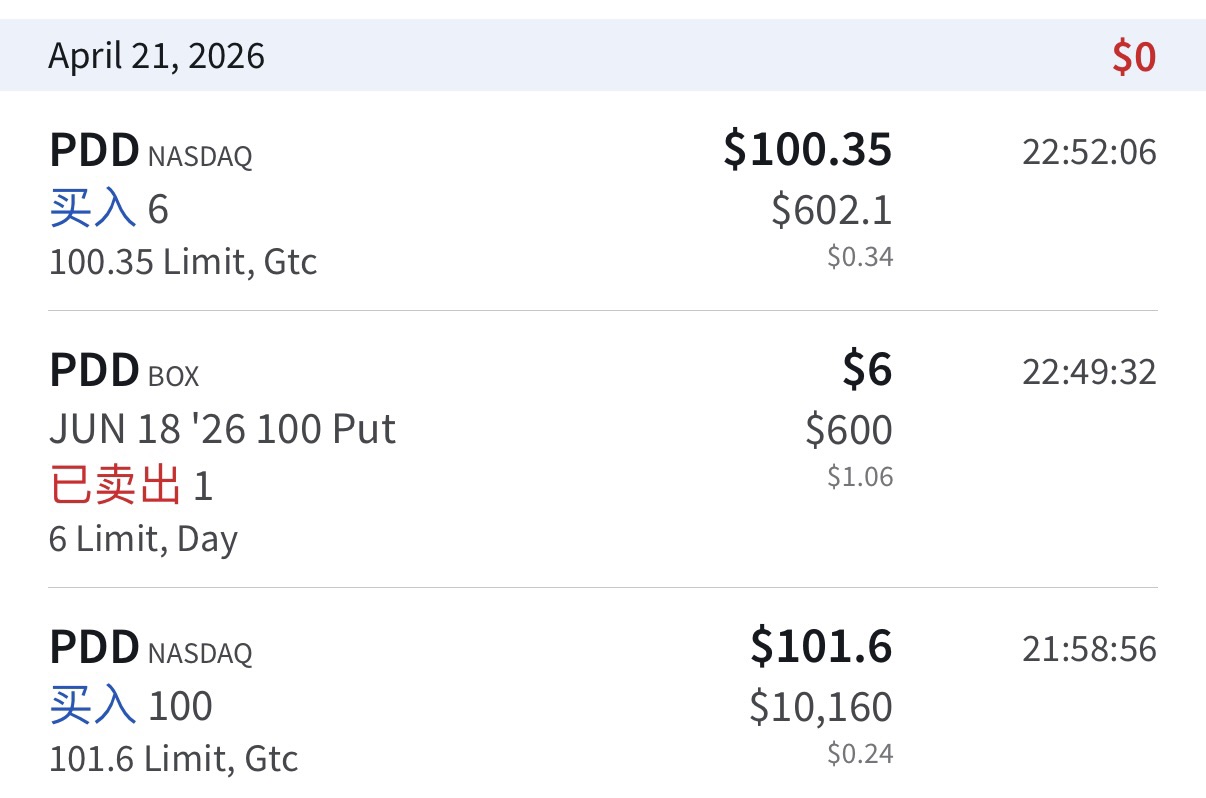
Task: Tap the $0.34 commission value
Action: coord(859,257)
